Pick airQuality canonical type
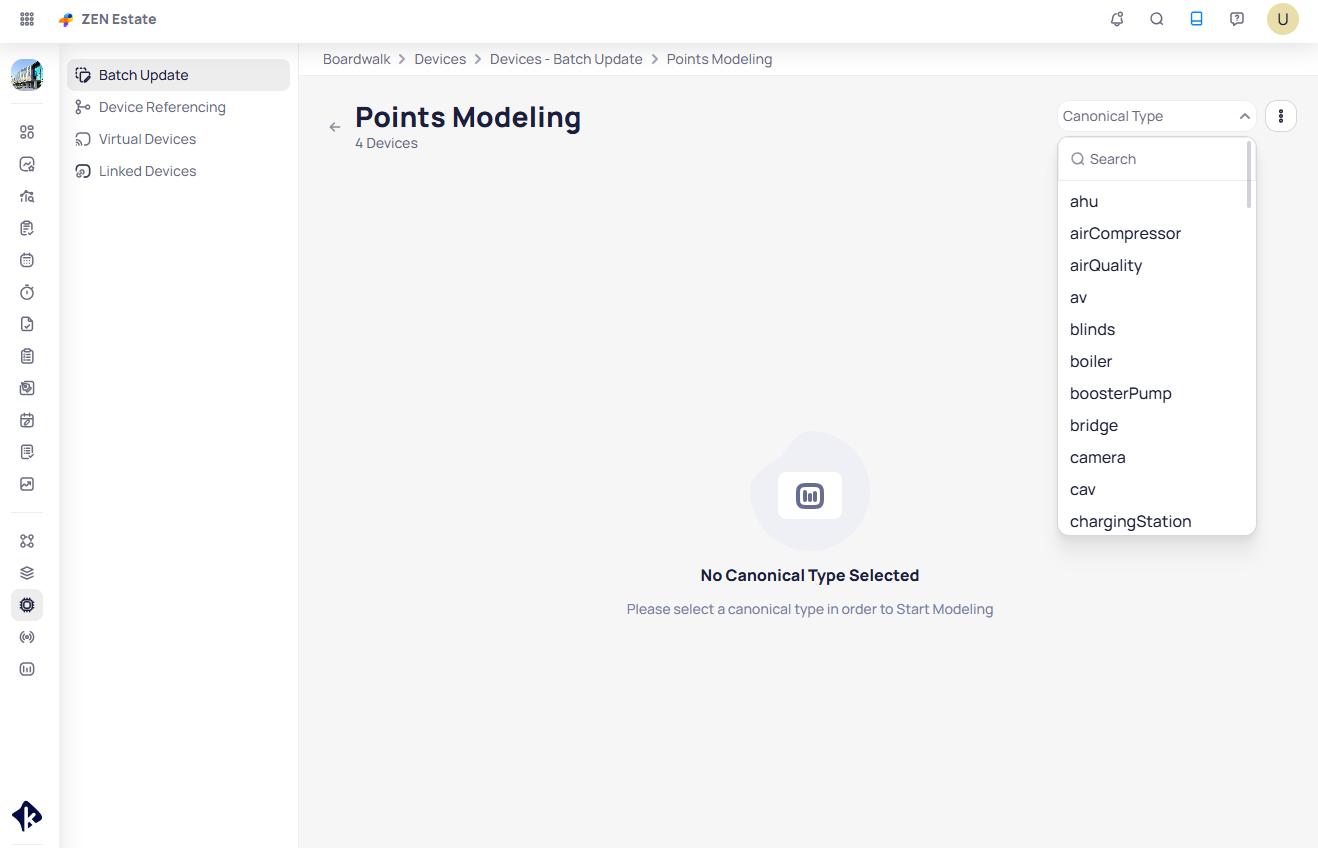The width and height of the screenshot is (1318, 848). [x=1153, y=265]
